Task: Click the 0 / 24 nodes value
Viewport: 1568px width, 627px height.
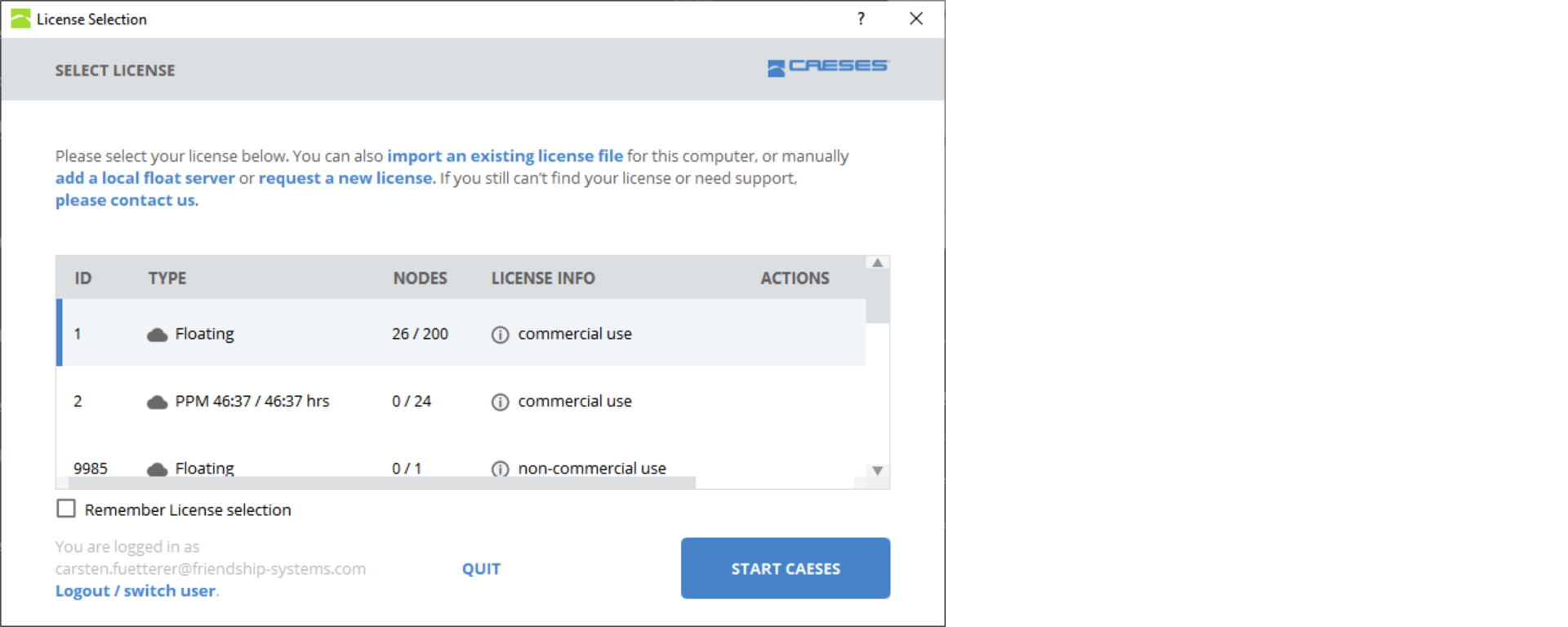Action: point(412,401)
